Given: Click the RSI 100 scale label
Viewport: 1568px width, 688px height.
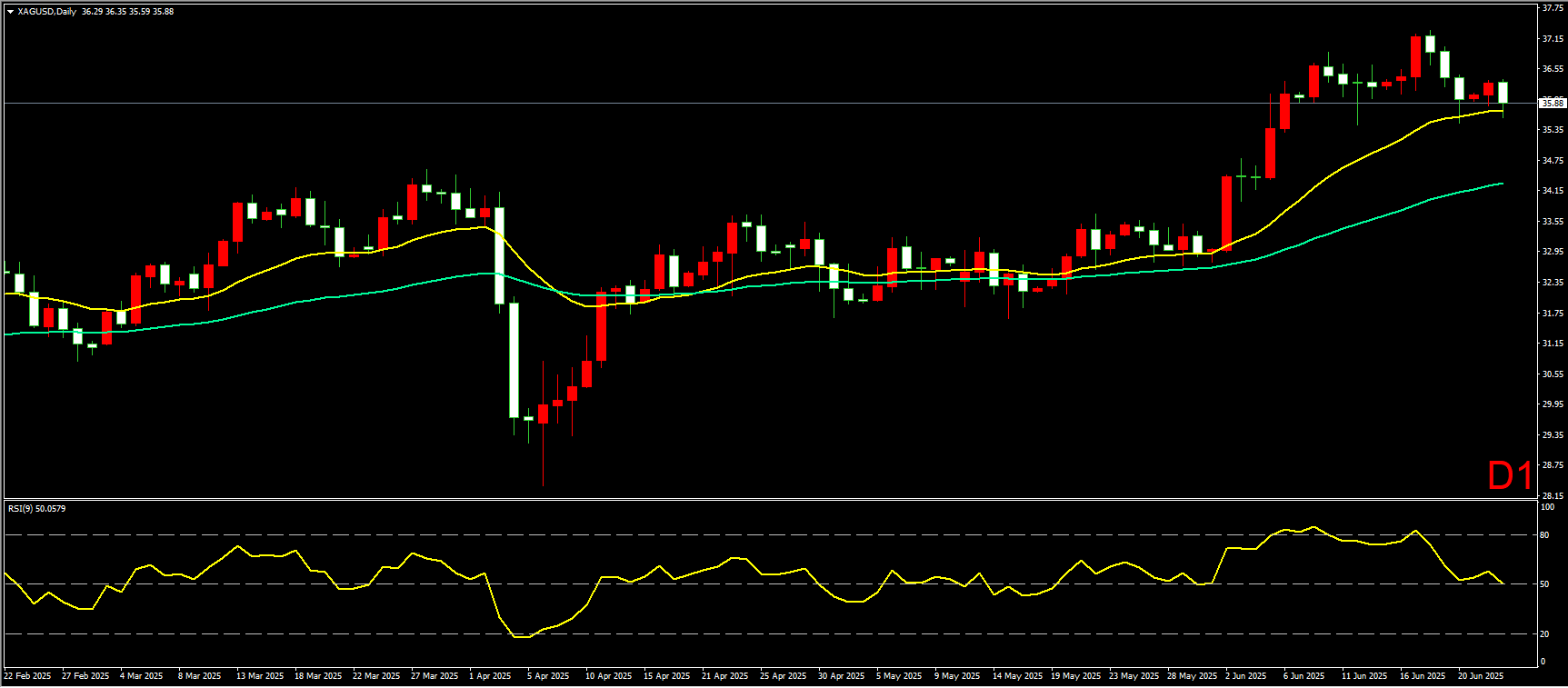Looking at the screenshot, I should (1547, 507).
